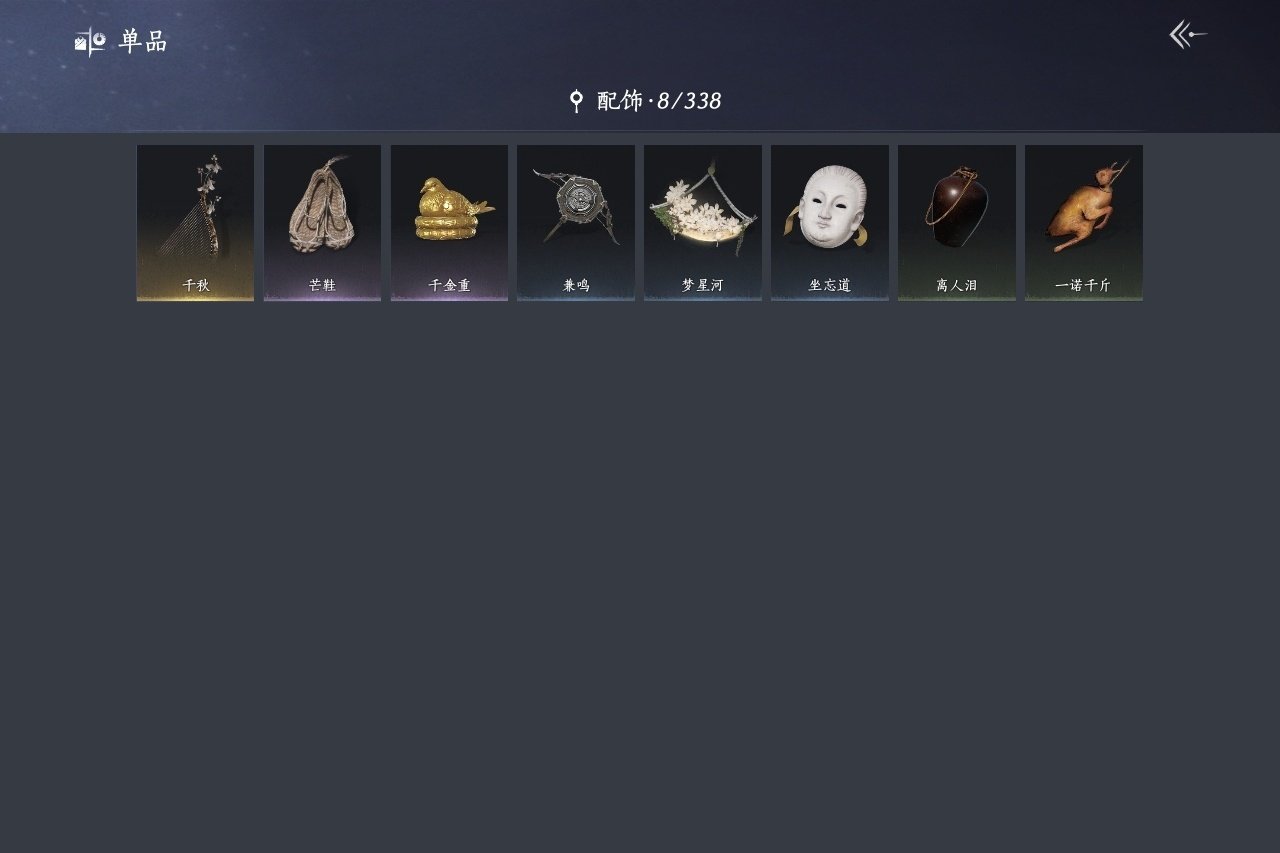Click the 芒鞋 name label
The height and width of the screenshot is (853, 1280).
322,285
